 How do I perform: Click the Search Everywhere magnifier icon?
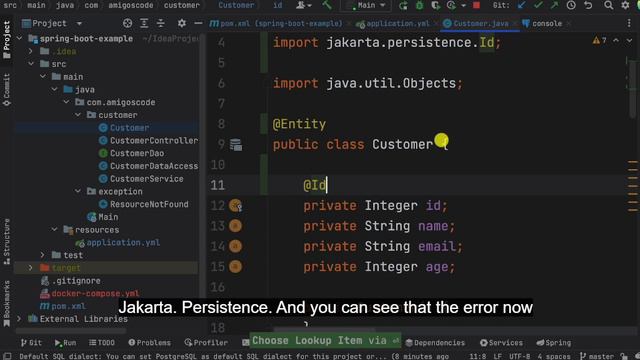coord(608,5)
